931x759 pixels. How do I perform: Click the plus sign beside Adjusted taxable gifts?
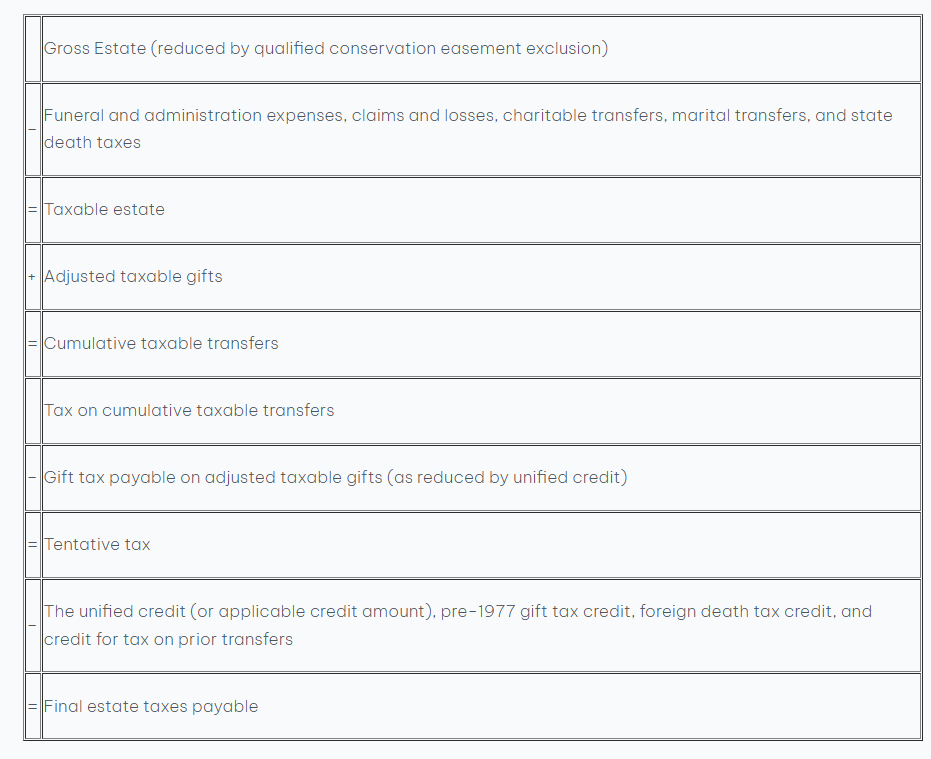click(32, 277)
